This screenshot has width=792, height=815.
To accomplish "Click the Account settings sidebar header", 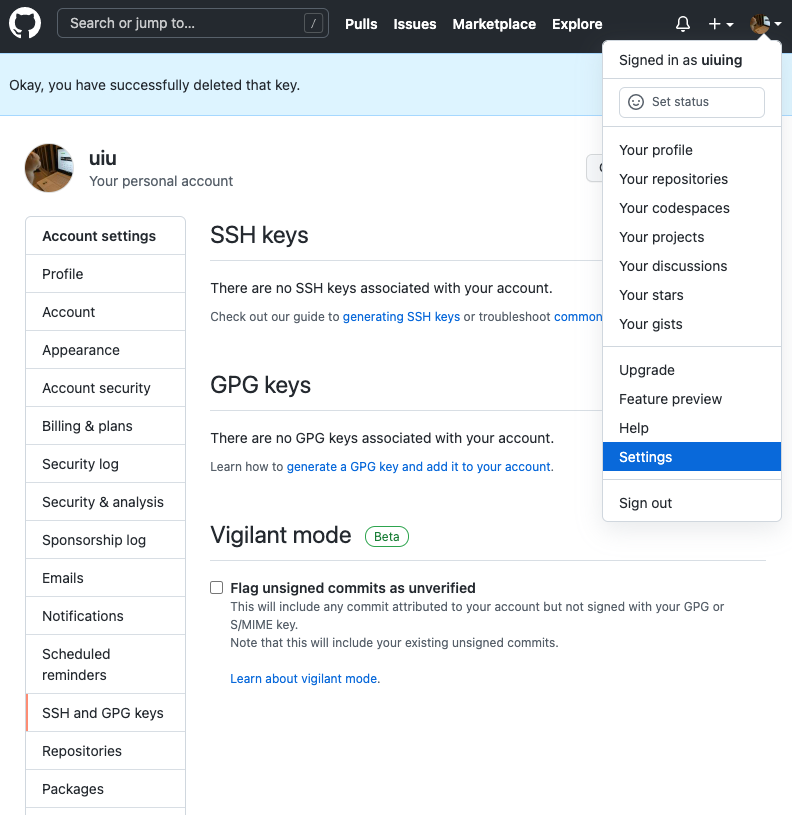I will click(99, 236).
